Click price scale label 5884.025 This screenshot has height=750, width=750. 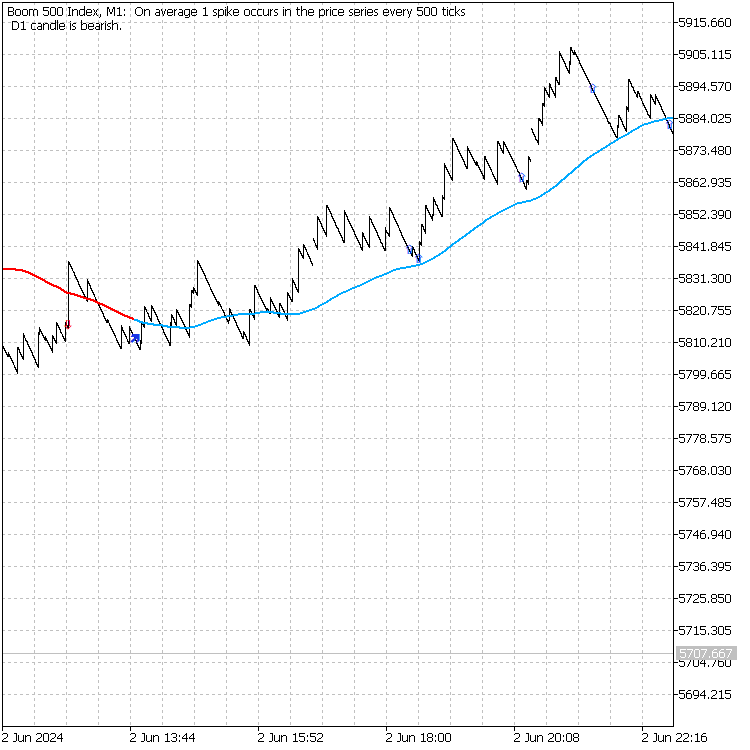click(x=705, y=119)
